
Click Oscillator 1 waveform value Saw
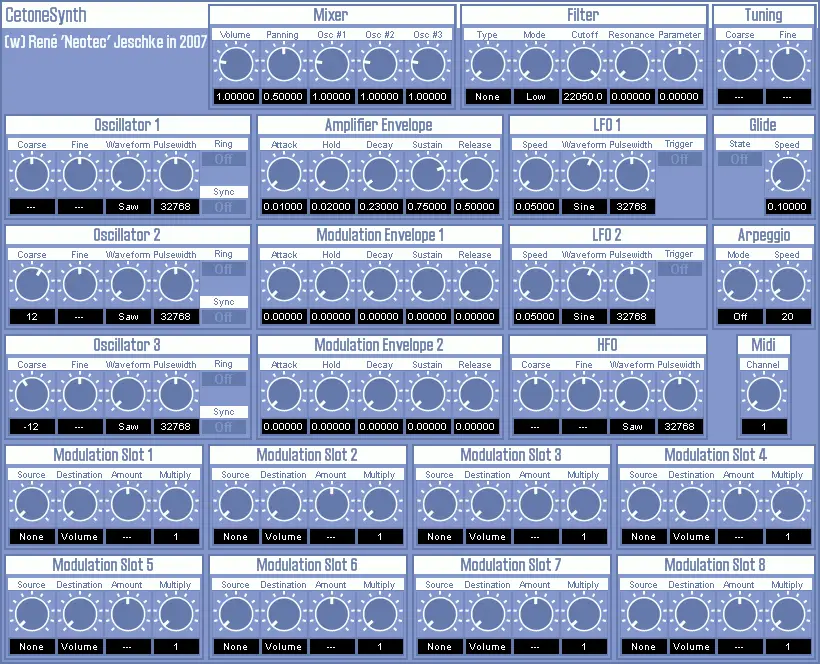[x=128, y=207]
